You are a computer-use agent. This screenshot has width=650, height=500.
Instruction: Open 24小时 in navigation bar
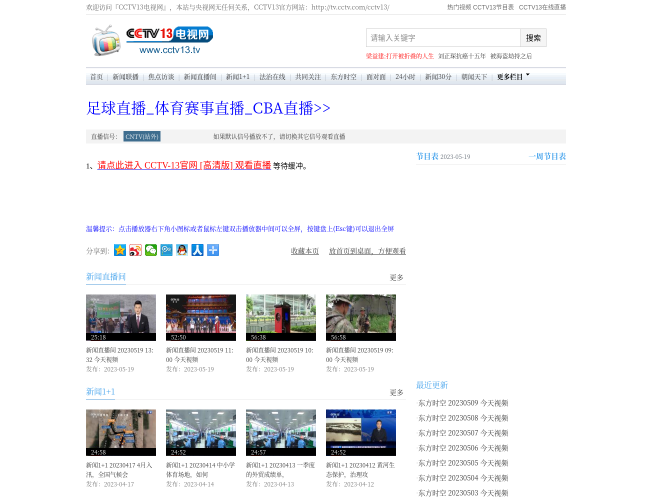point(405,77)
